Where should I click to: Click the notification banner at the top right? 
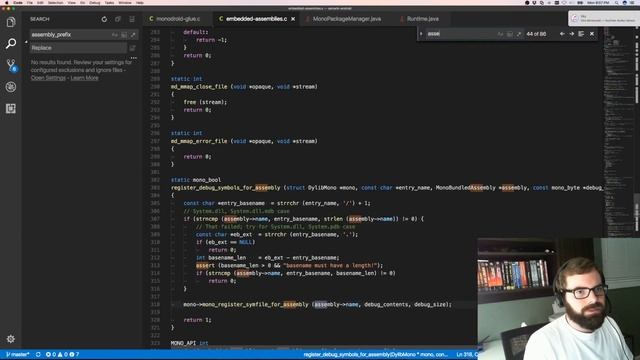pos(604,18)
